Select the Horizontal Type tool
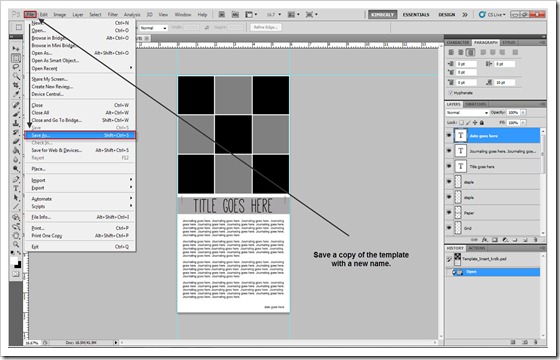 [x=16, y=188]
